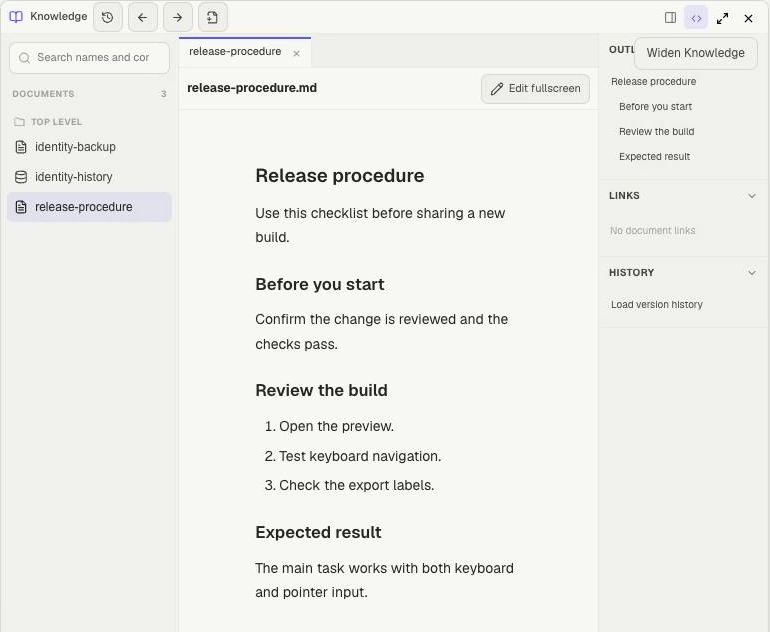Click the search magnifier icon
Viewport: 770px width, 632px height.
24,58
